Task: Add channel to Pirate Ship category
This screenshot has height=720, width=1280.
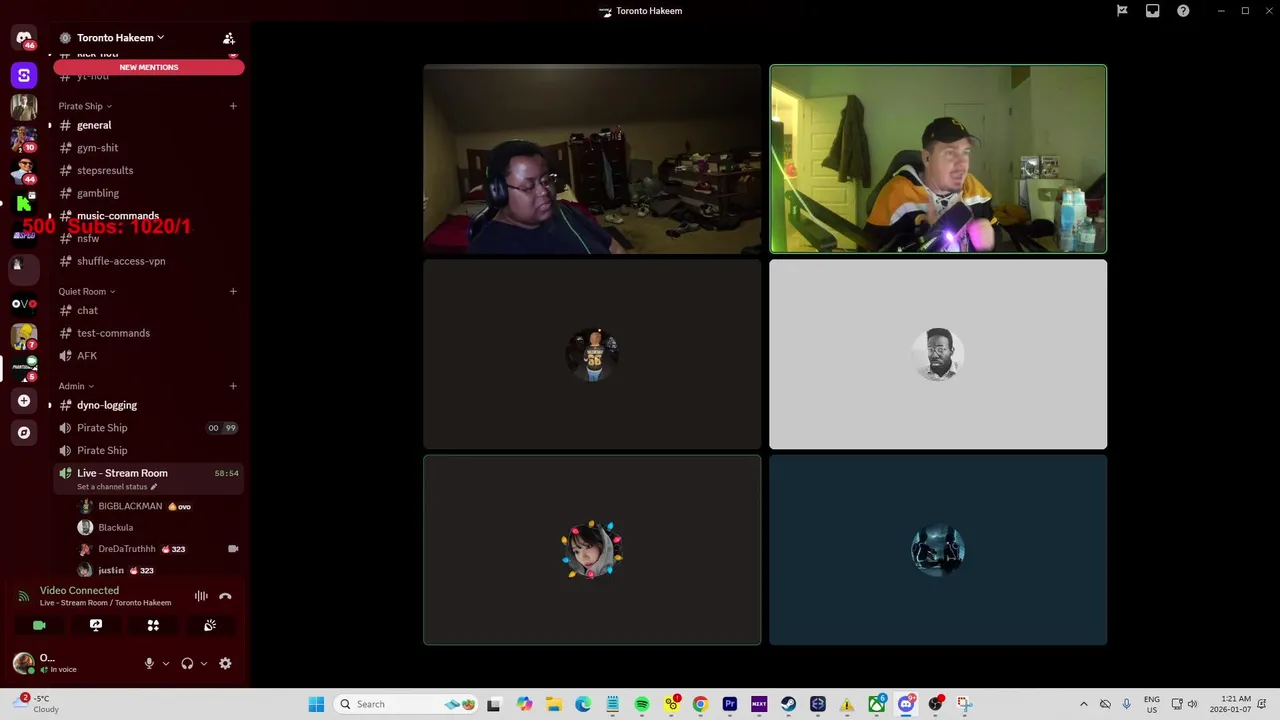Action: tap(233, 106)
